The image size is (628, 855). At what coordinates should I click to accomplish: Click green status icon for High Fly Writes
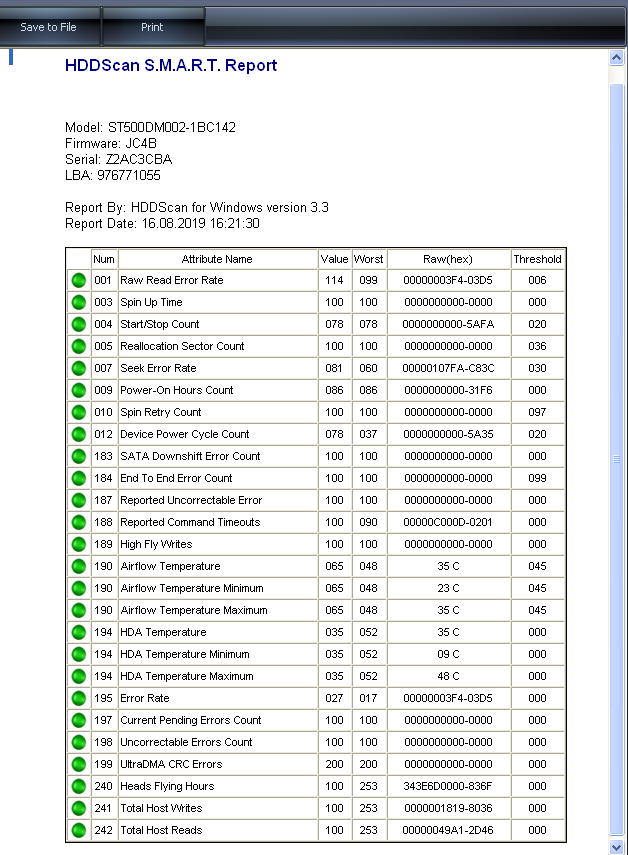coord(78,544)
